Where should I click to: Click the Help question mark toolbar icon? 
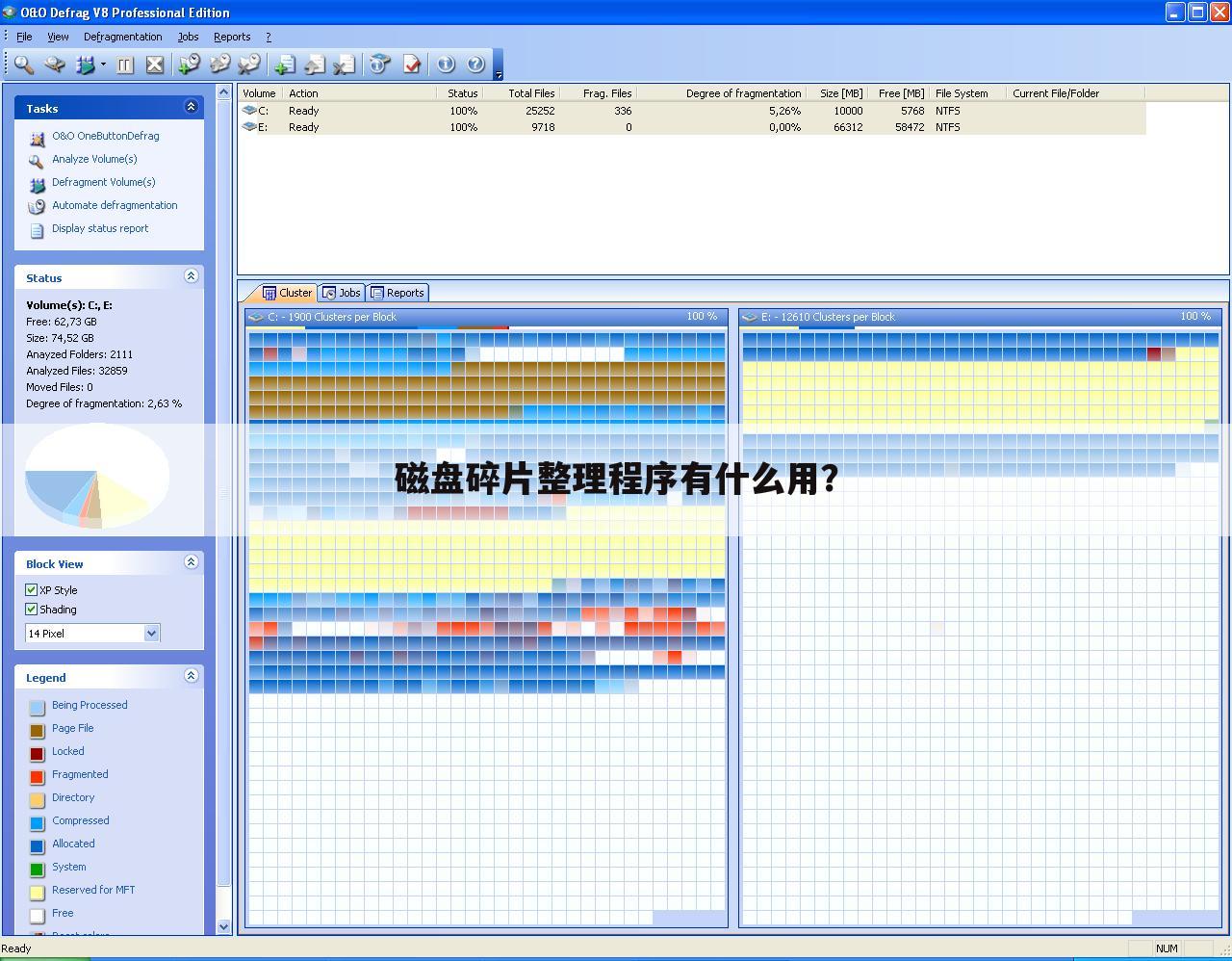tap(475, 65)
